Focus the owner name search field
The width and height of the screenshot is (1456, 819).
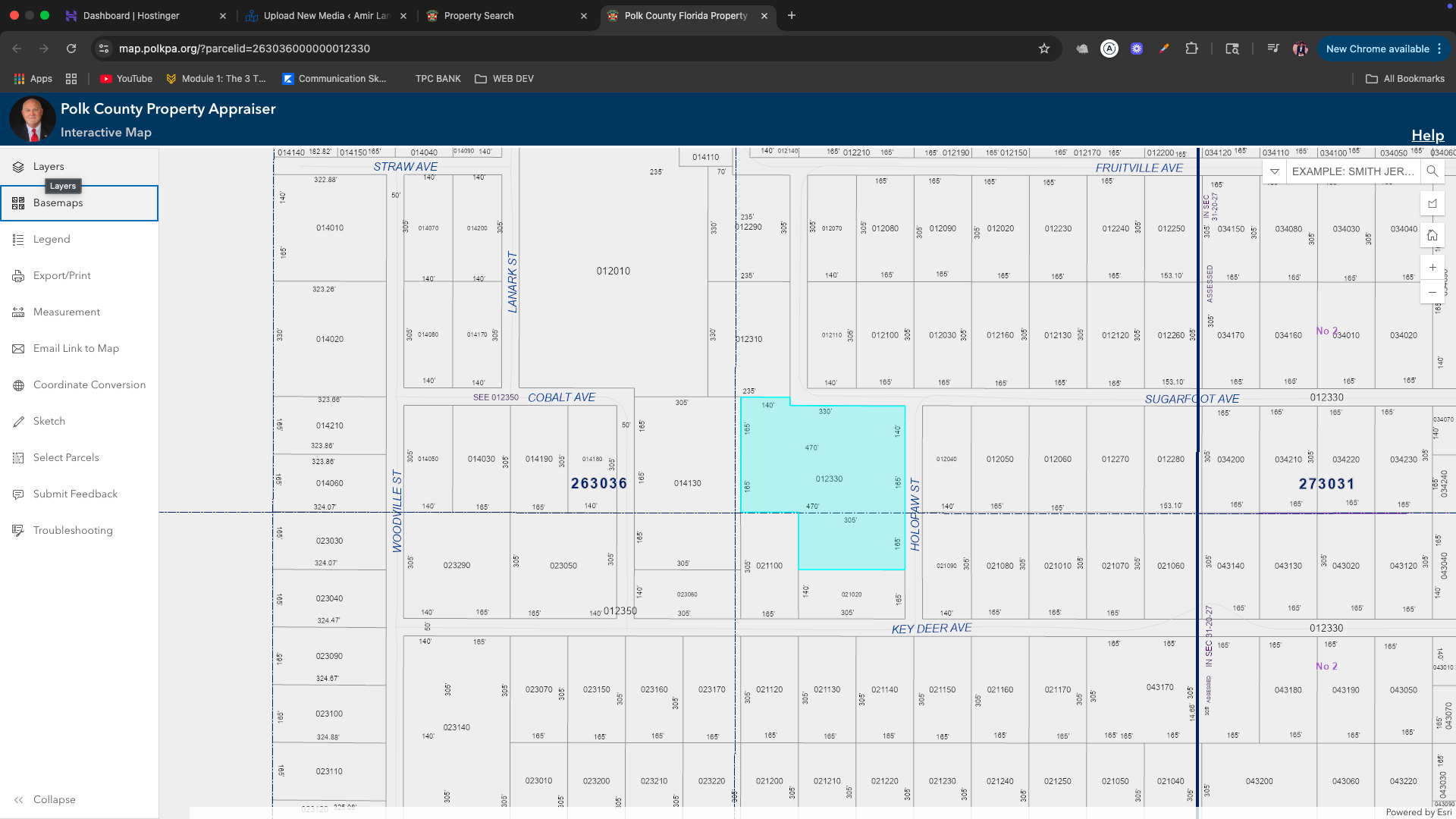pyautogui.click(x=1352, y=171)
